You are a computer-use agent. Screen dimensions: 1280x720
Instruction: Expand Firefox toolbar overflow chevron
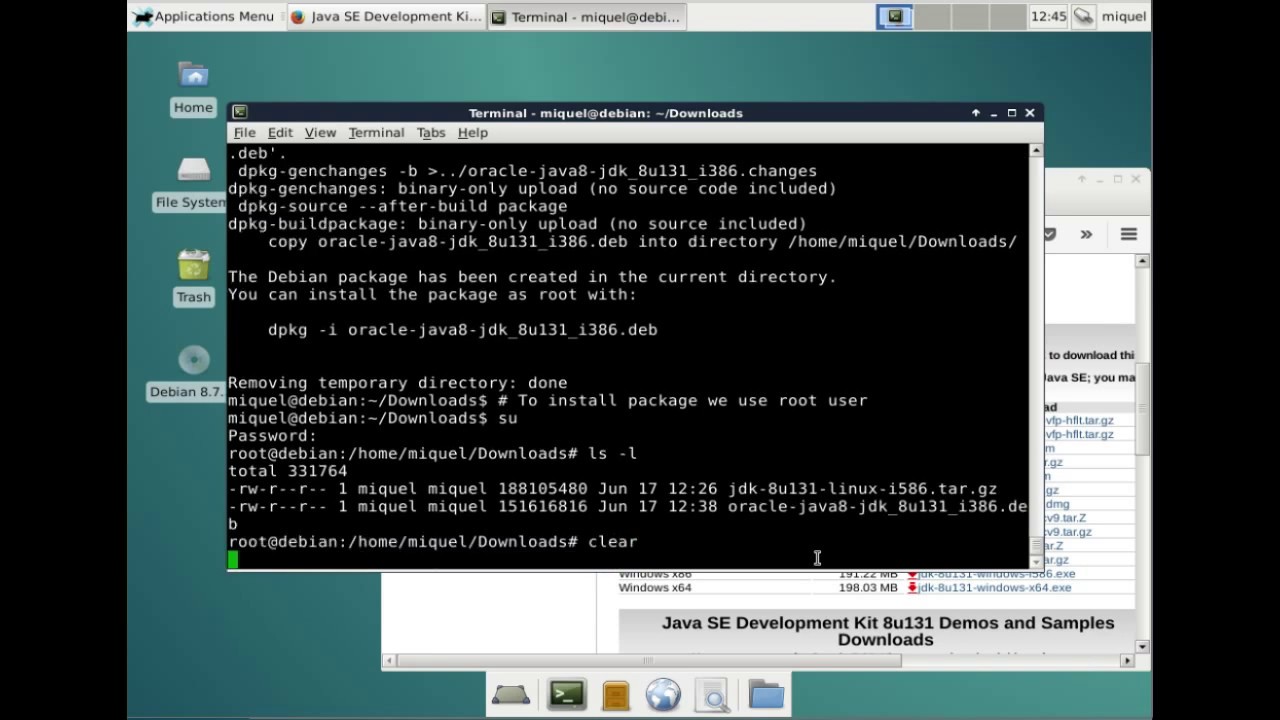1086,234
